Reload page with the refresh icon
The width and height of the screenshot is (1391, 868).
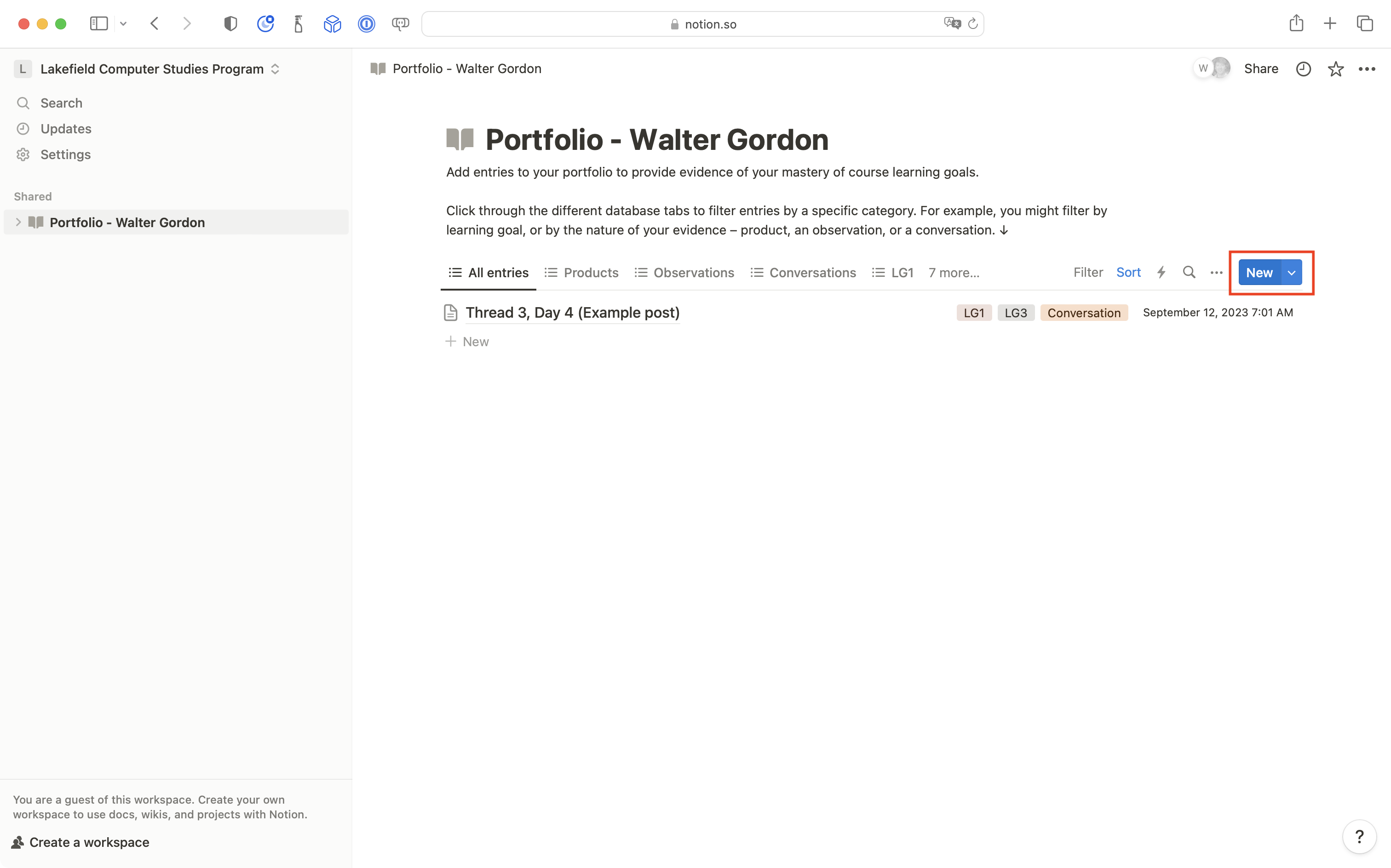(x=972, y=23)
